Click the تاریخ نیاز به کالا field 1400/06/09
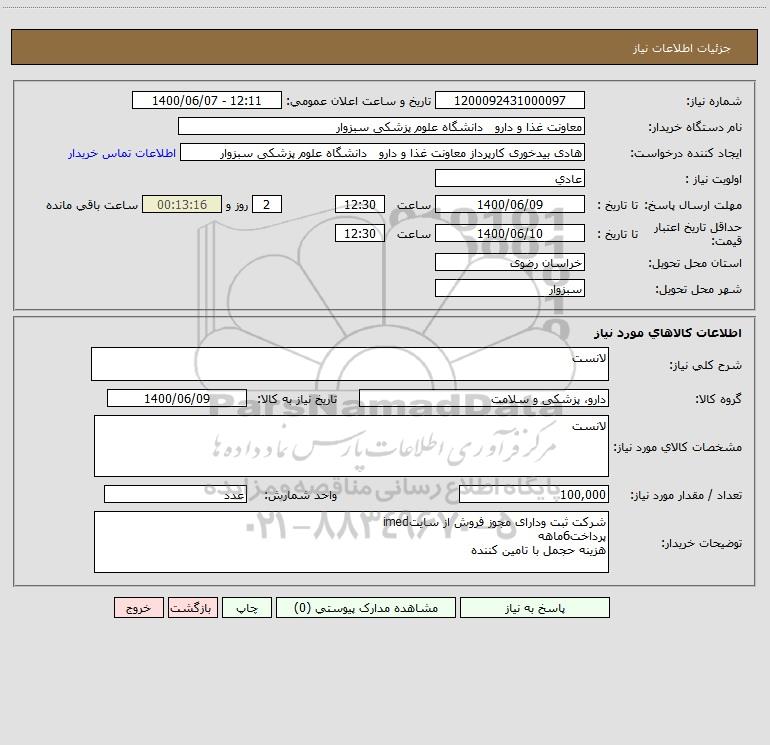Screen dimensions: 770x745 pyautogui.click(x=177, y=398)
